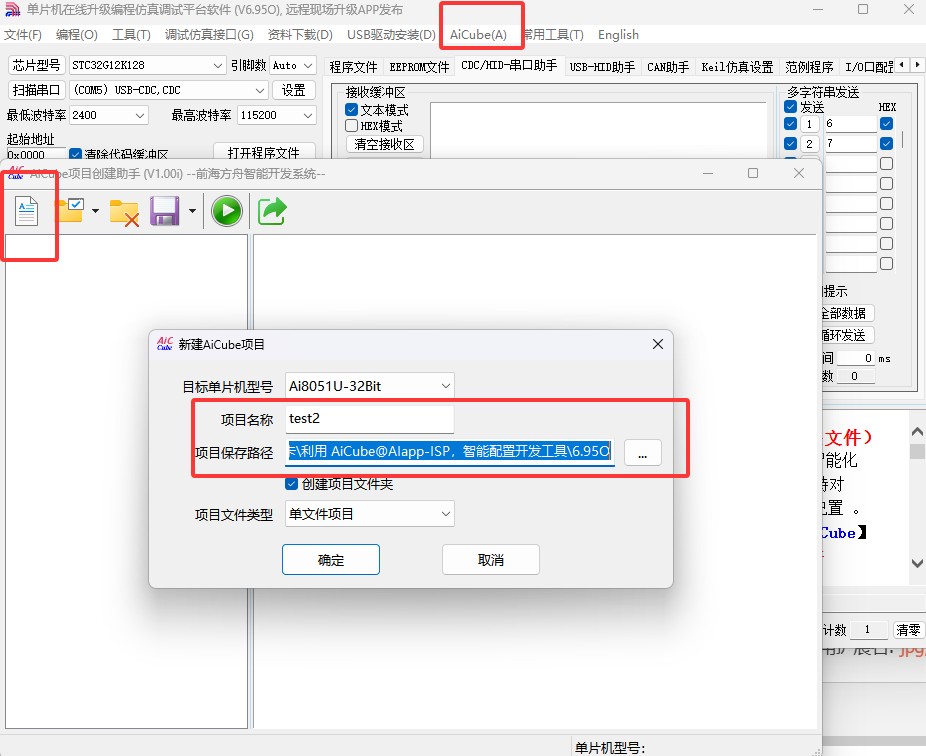
Task: Click string field containing 6
Action: coord(850,123)
